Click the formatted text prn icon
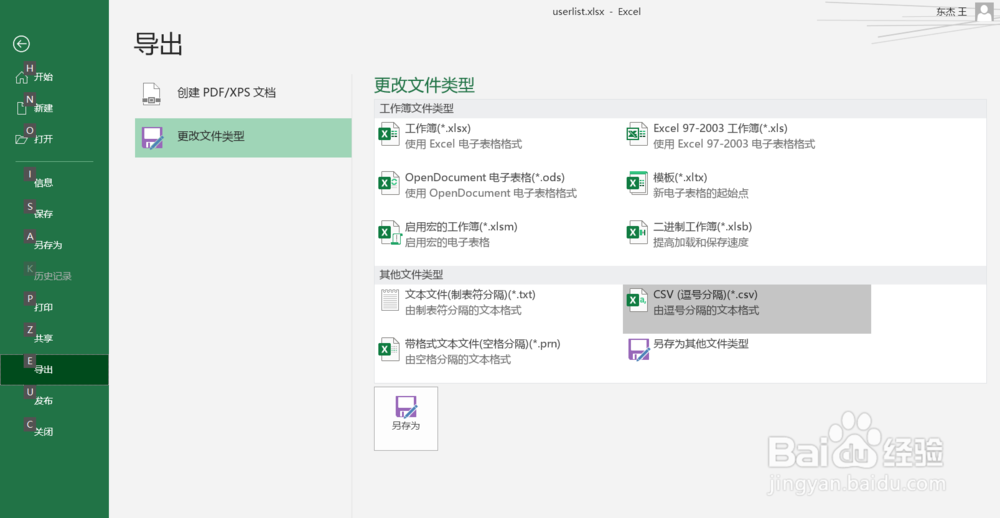The width and height of the screenshot is (1000, 518). [389, 350]
